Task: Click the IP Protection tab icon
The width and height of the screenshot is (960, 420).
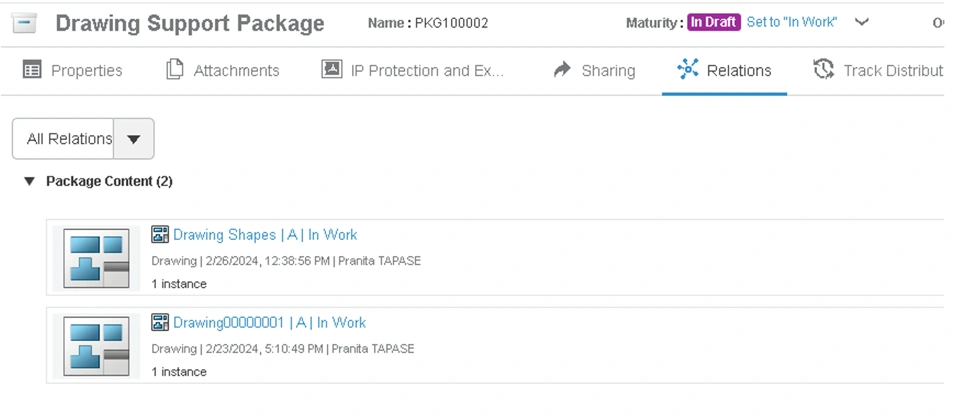Action: pos(331,70)
